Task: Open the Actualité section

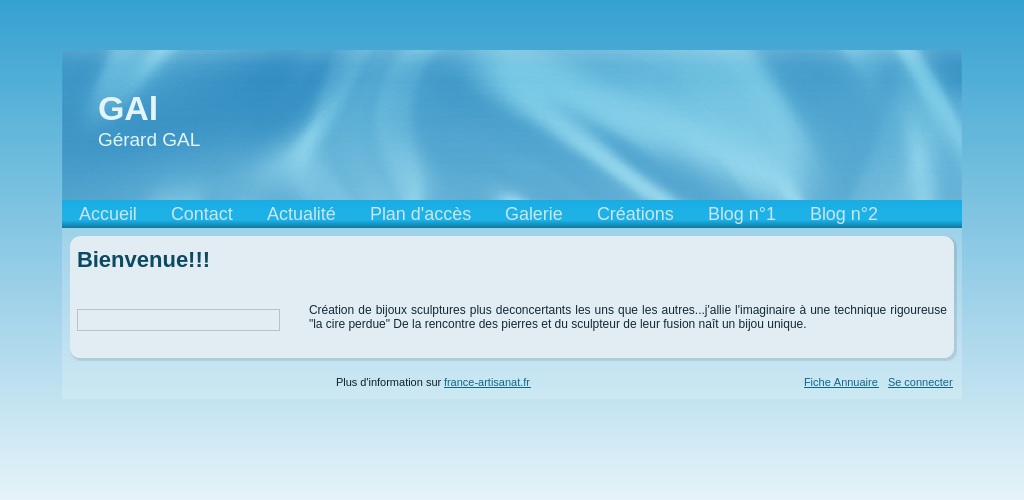Action: 301,214
